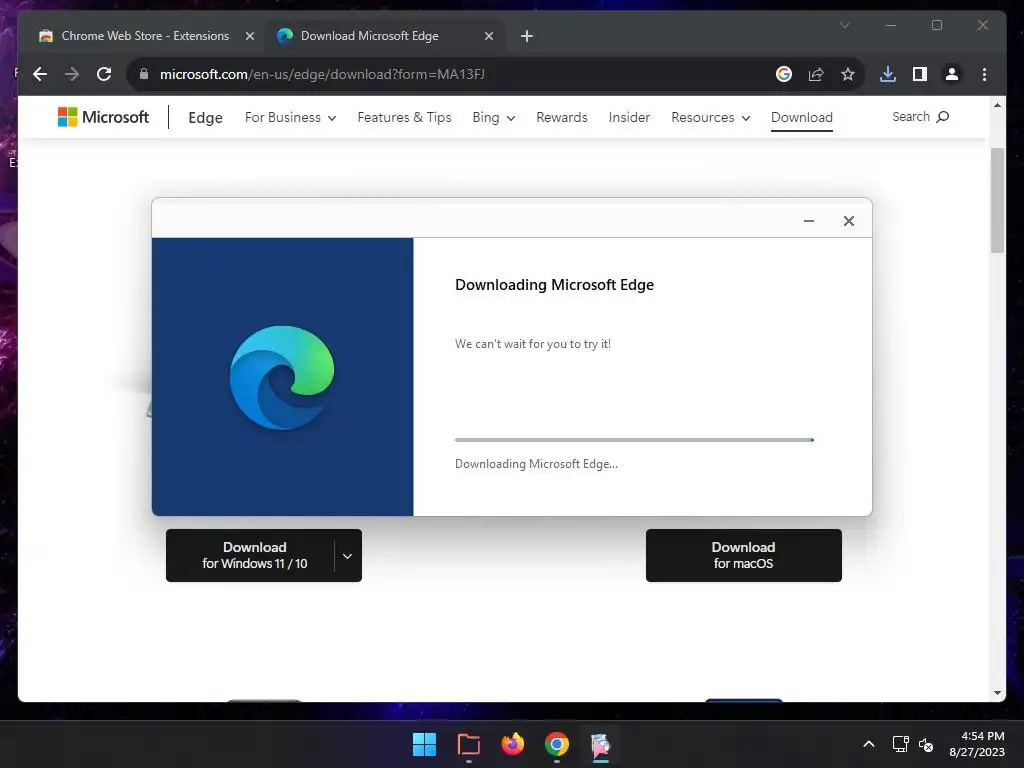Expand the Resources menu
The width and height of the screenshot is (1024, 768).
point(711,118)
